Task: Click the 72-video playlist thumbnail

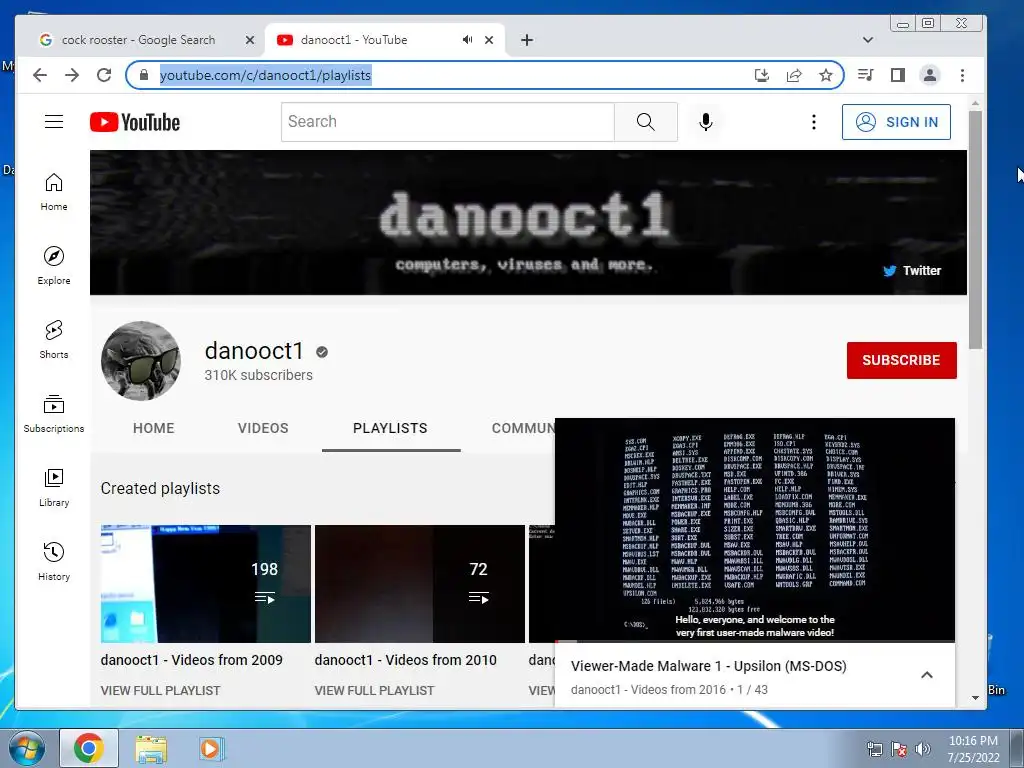Action: [x=420, y=584]
